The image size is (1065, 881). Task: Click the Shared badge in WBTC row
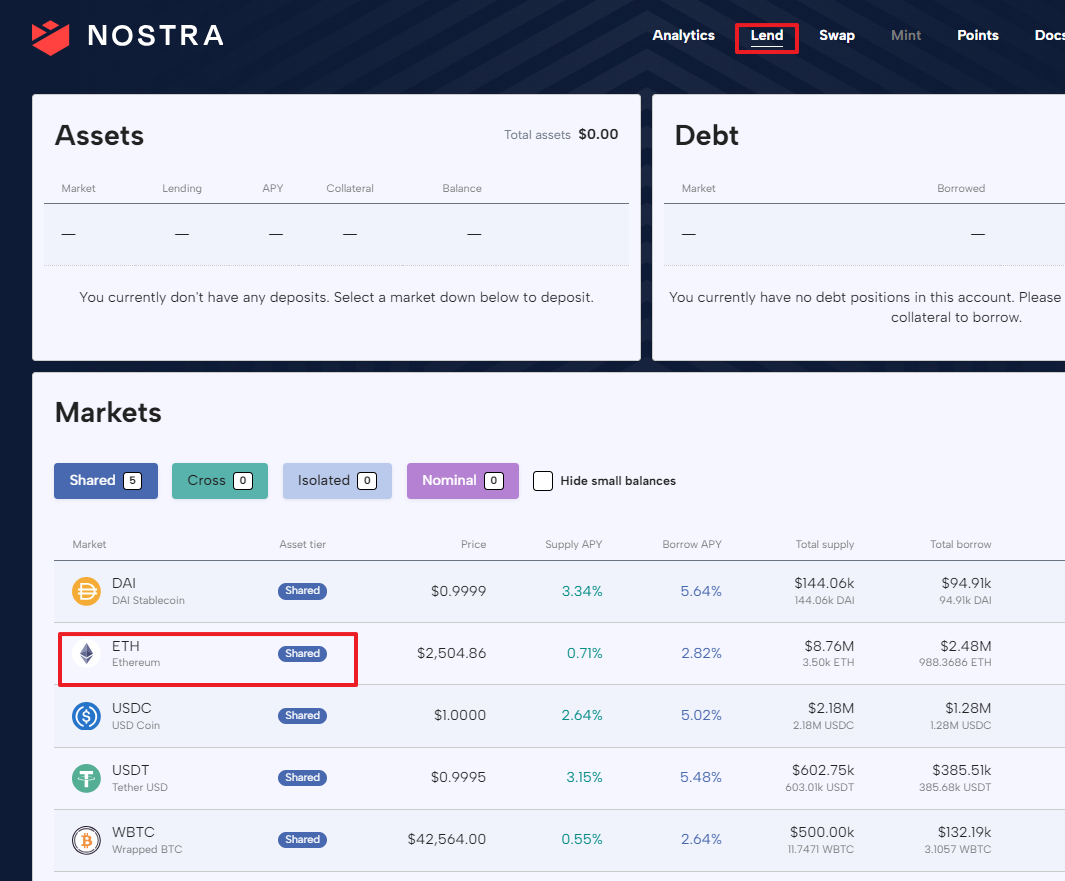tap(302, 840)
